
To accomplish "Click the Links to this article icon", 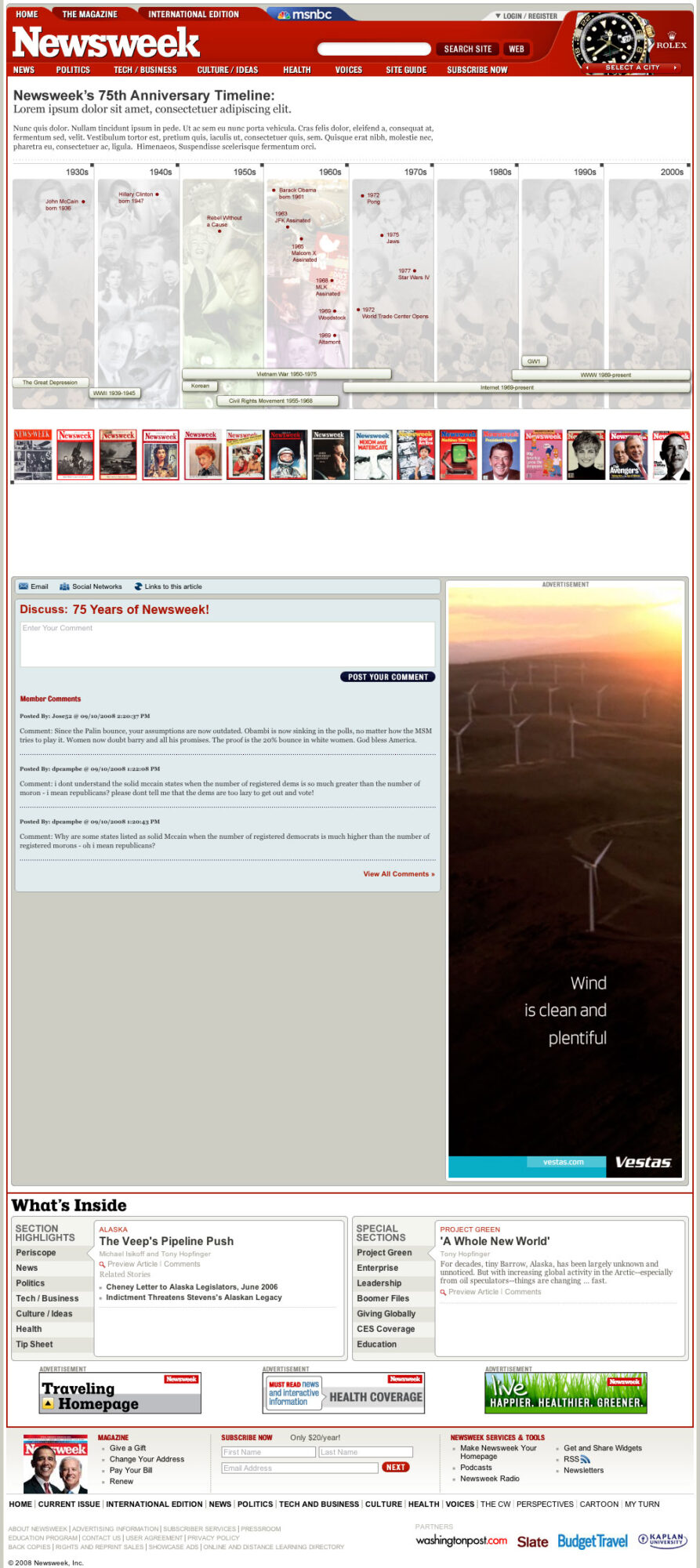I will (138, 586).
